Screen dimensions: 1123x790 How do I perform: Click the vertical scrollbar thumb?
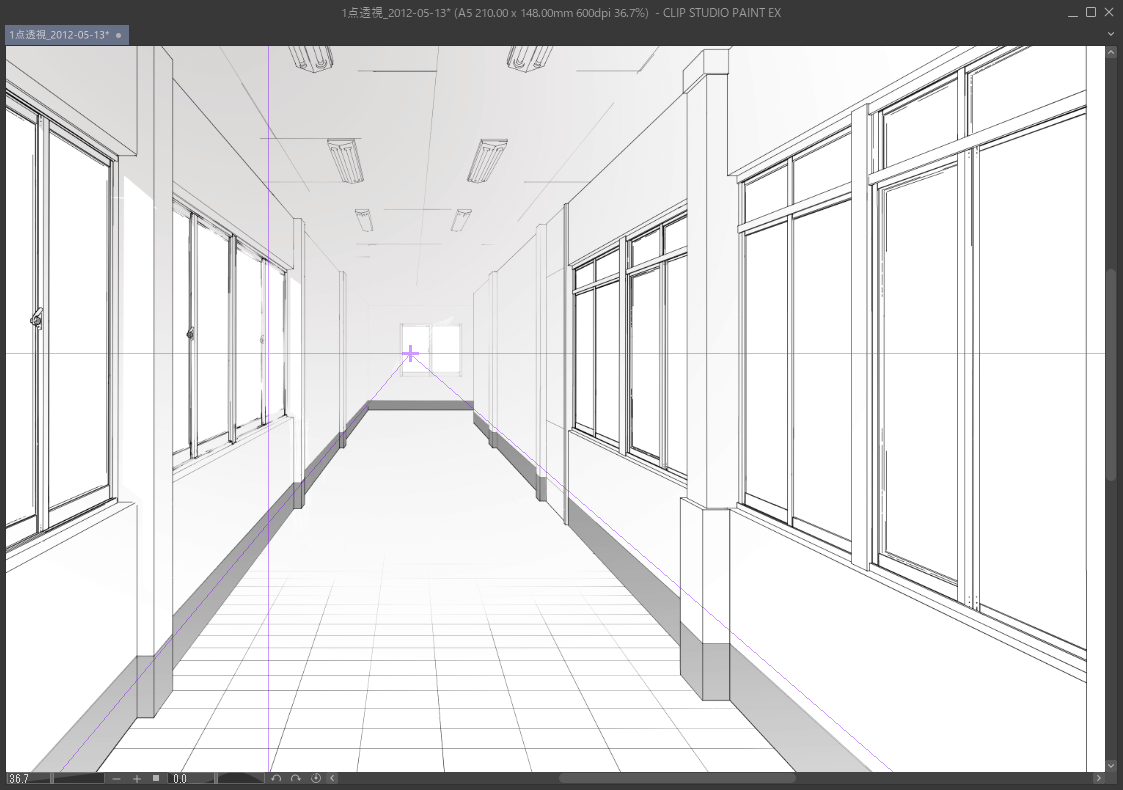(1111, 375)
